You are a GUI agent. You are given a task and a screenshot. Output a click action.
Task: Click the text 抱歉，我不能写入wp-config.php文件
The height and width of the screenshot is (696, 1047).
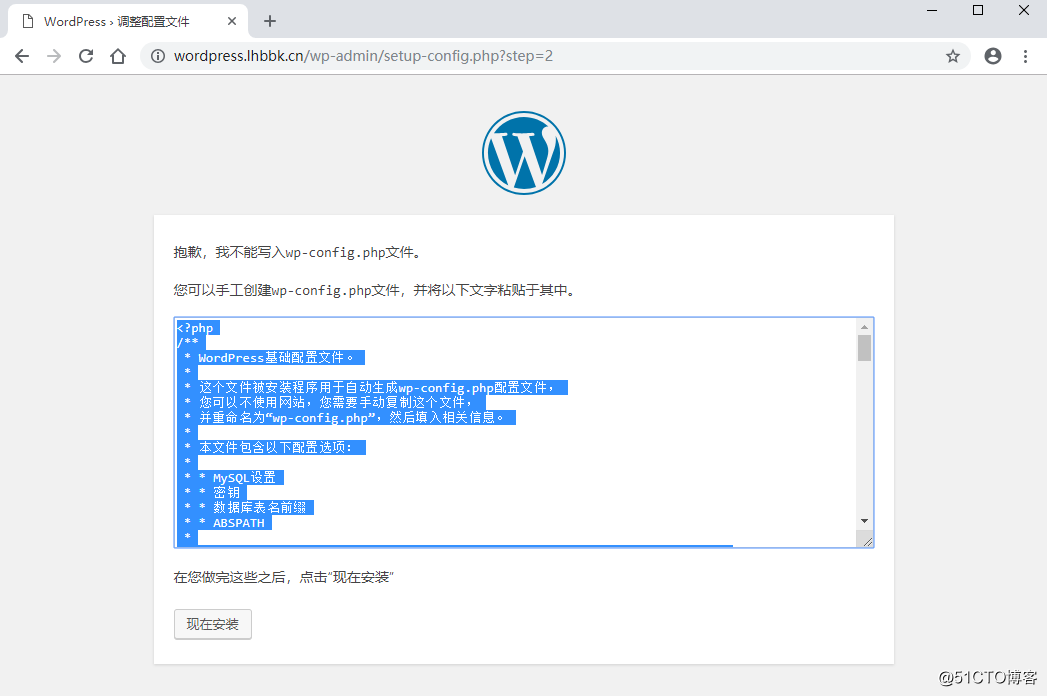[298, 252]
